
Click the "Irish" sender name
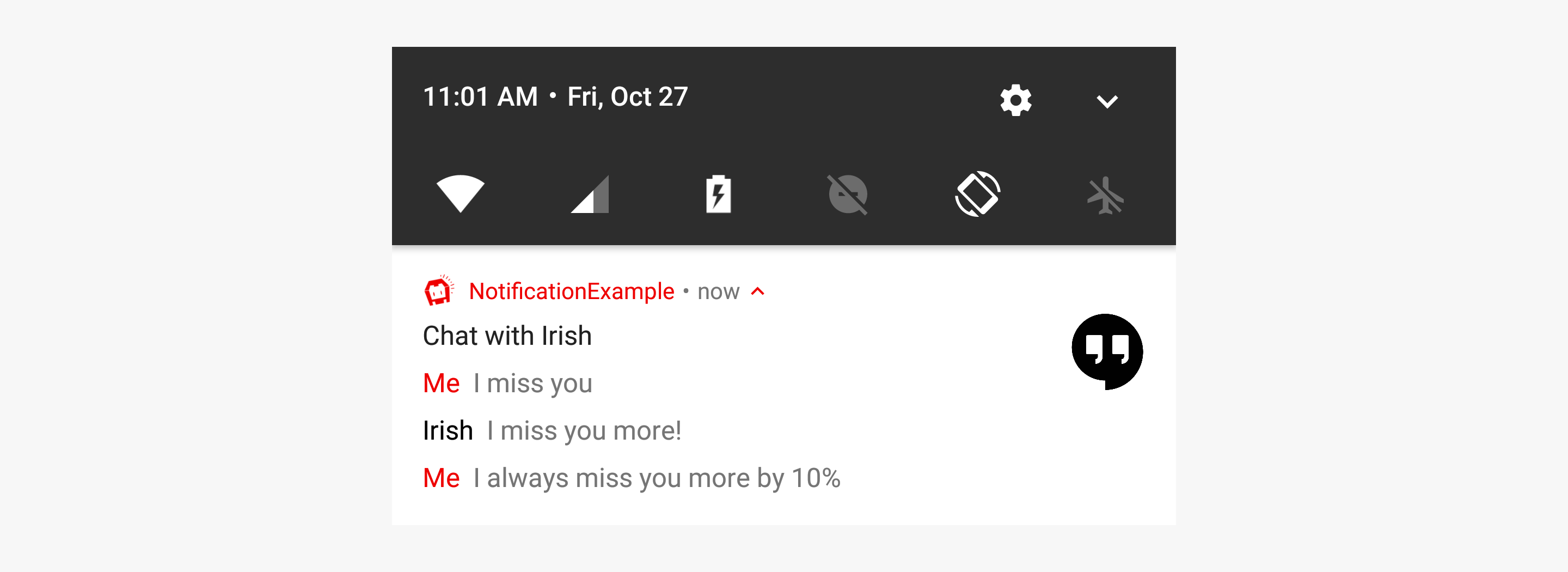coord(448,431)
